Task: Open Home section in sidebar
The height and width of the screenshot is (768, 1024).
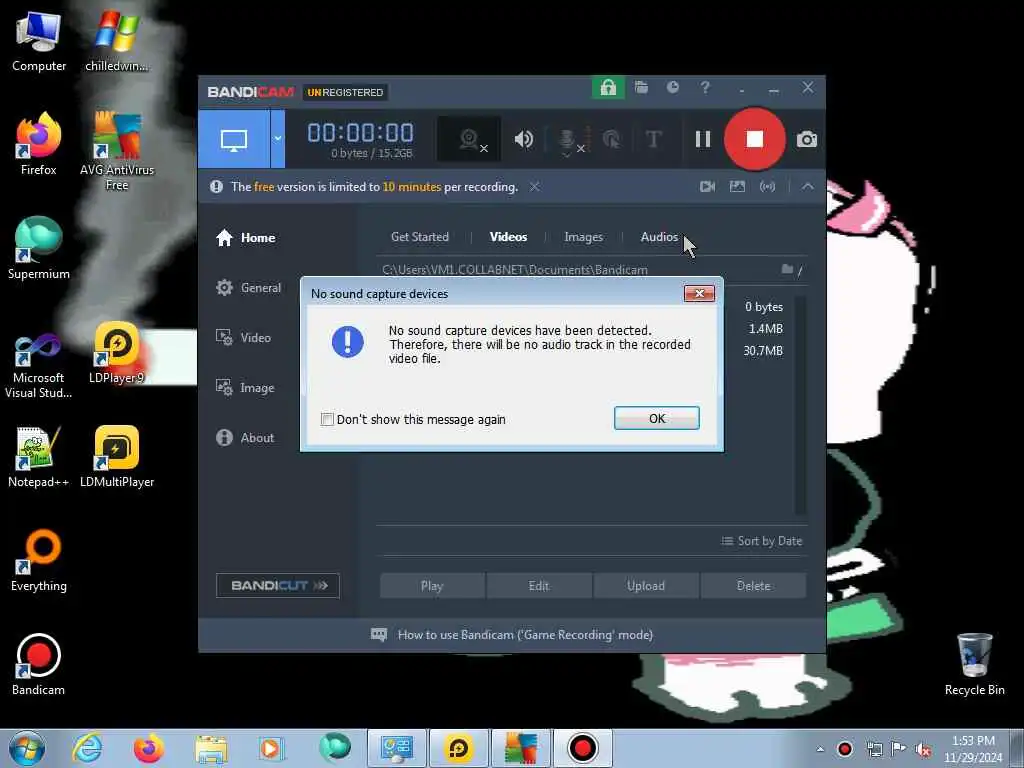Action: point(246,238)
